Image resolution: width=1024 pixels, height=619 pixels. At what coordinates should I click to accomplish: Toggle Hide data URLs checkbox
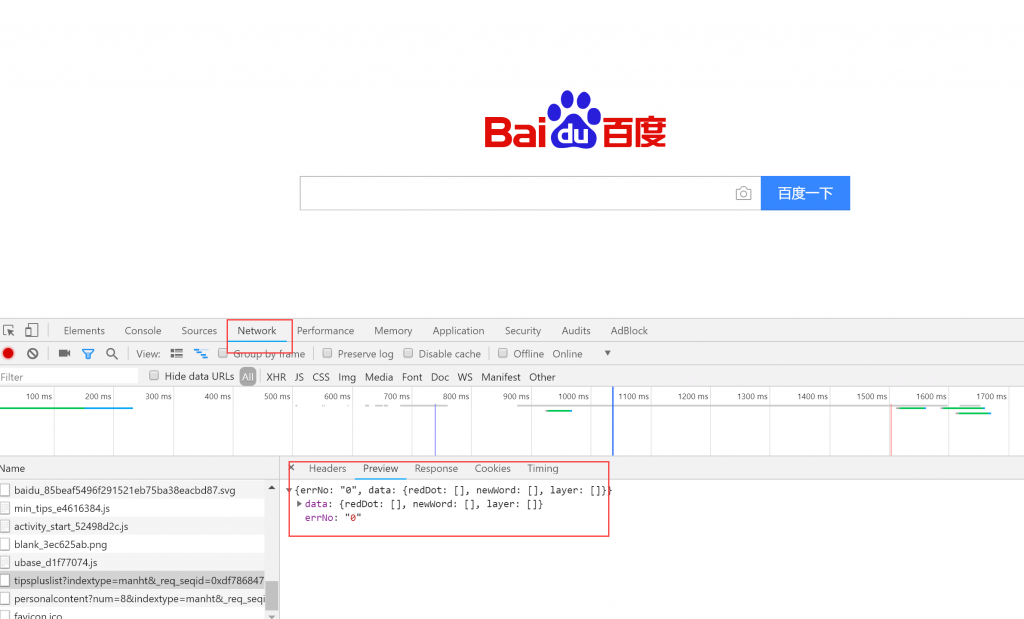154,375
